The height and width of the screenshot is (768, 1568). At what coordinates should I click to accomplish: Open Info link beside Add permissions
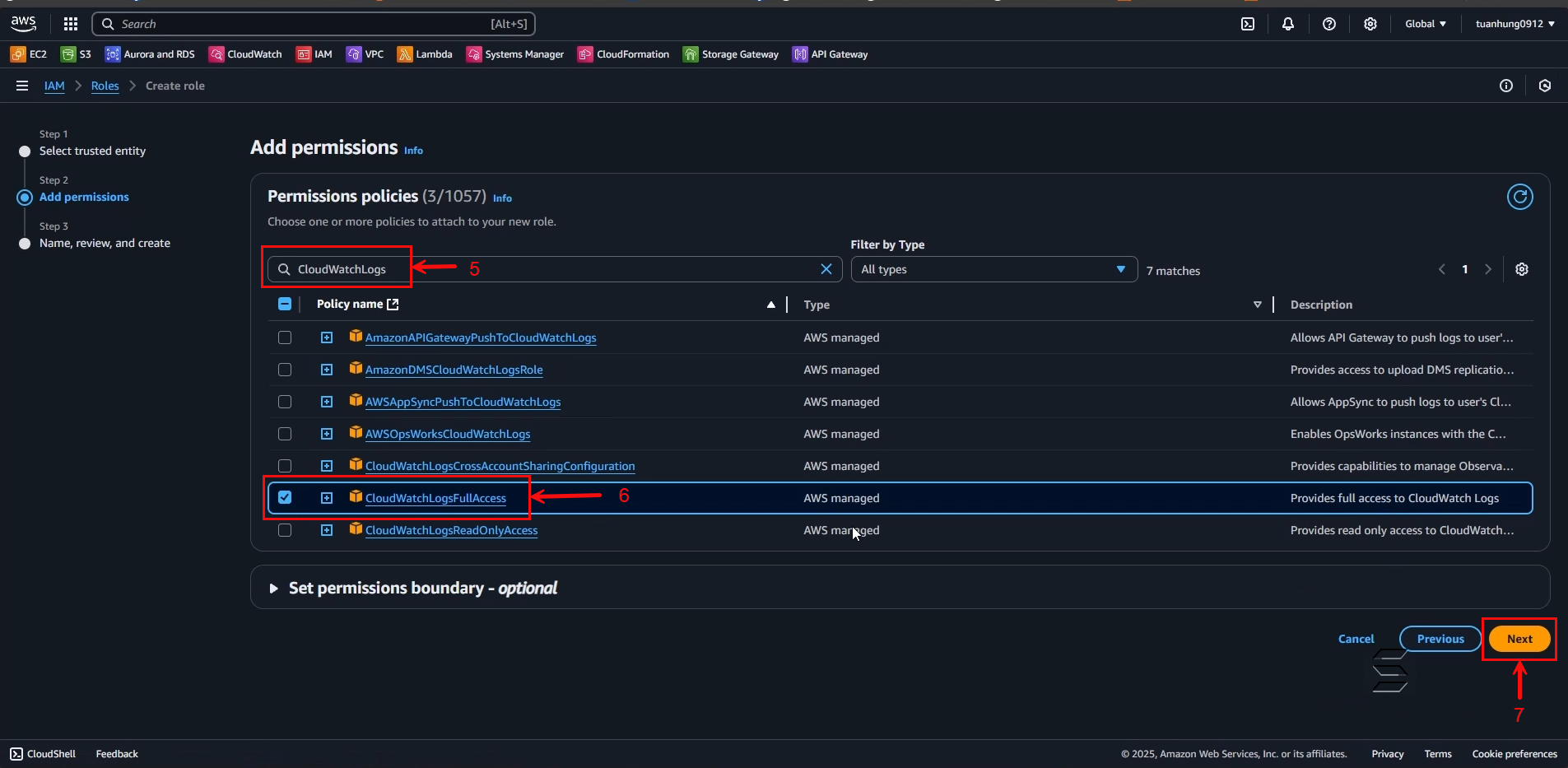pos(413,151)
